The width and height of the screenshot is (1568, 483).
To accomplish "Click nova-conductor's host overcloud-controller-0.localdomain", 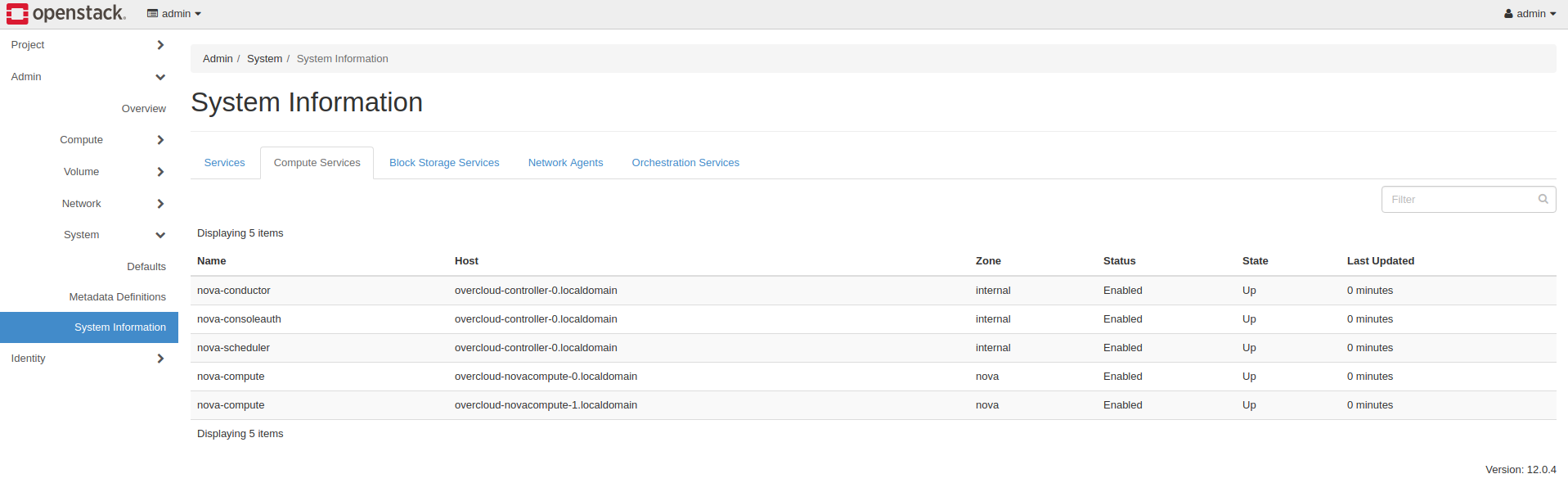I will [536, 291].
